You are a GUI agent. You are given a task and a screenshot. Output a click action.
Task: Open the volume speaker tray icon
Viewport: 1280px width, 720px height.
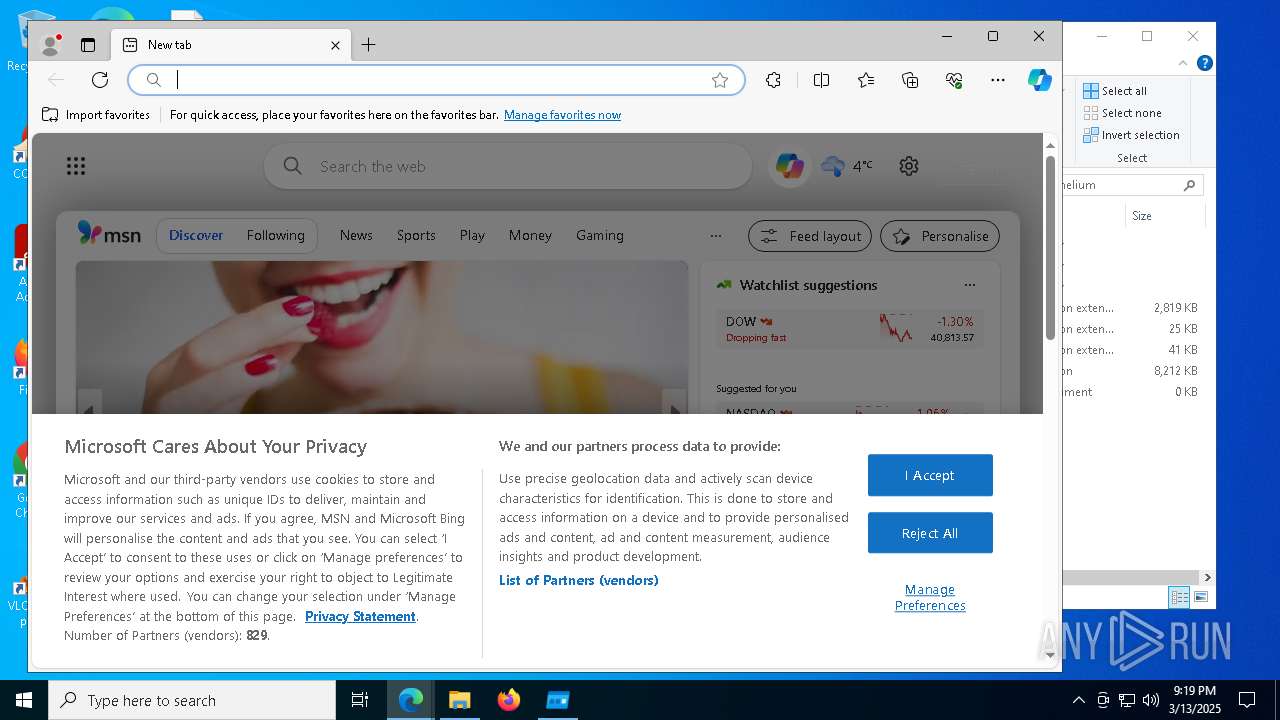click(1151, 700)
